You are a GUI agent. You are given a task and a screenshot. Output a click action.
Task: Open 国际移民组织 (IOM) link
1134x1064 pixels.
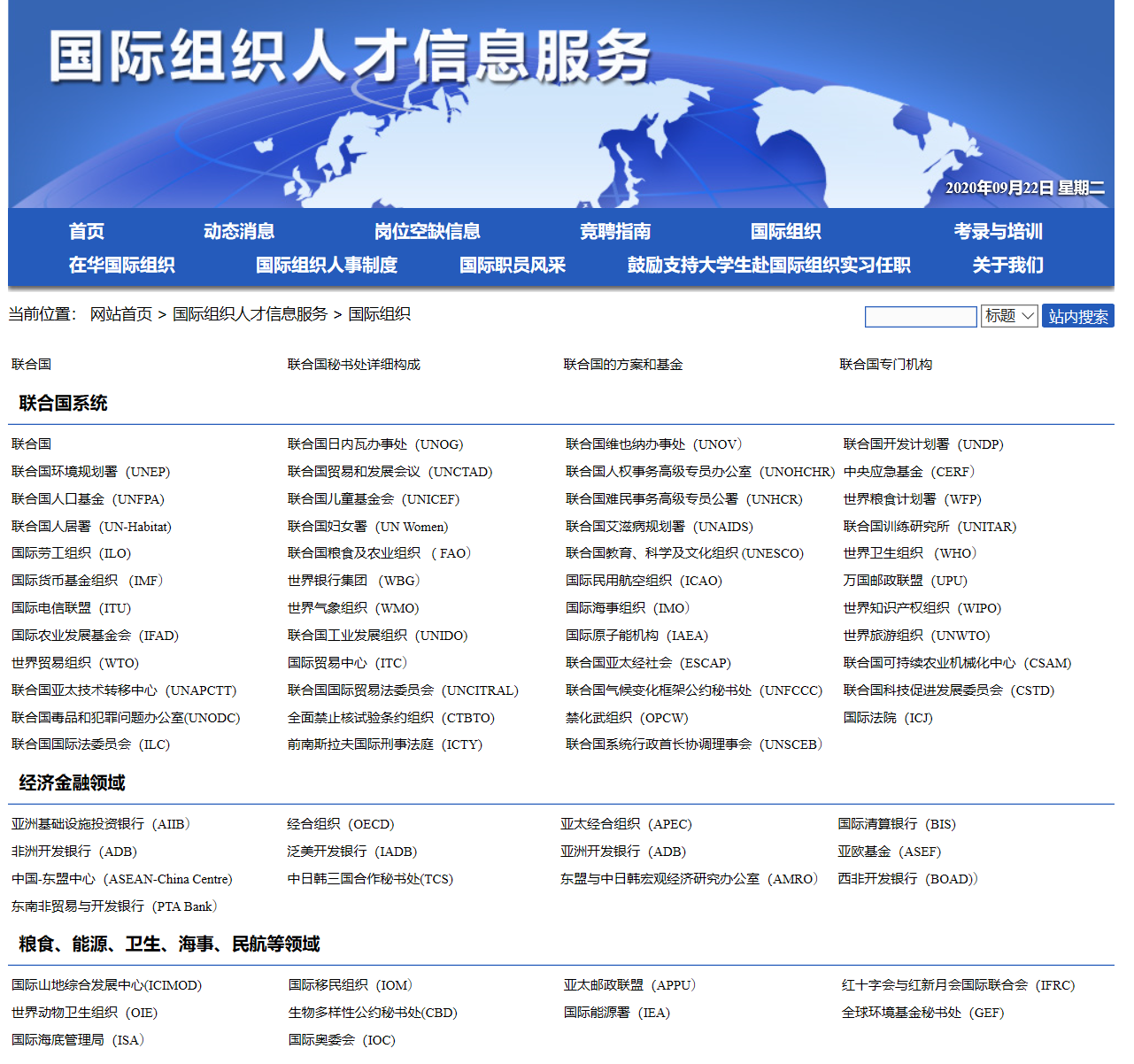click(351, 985)
